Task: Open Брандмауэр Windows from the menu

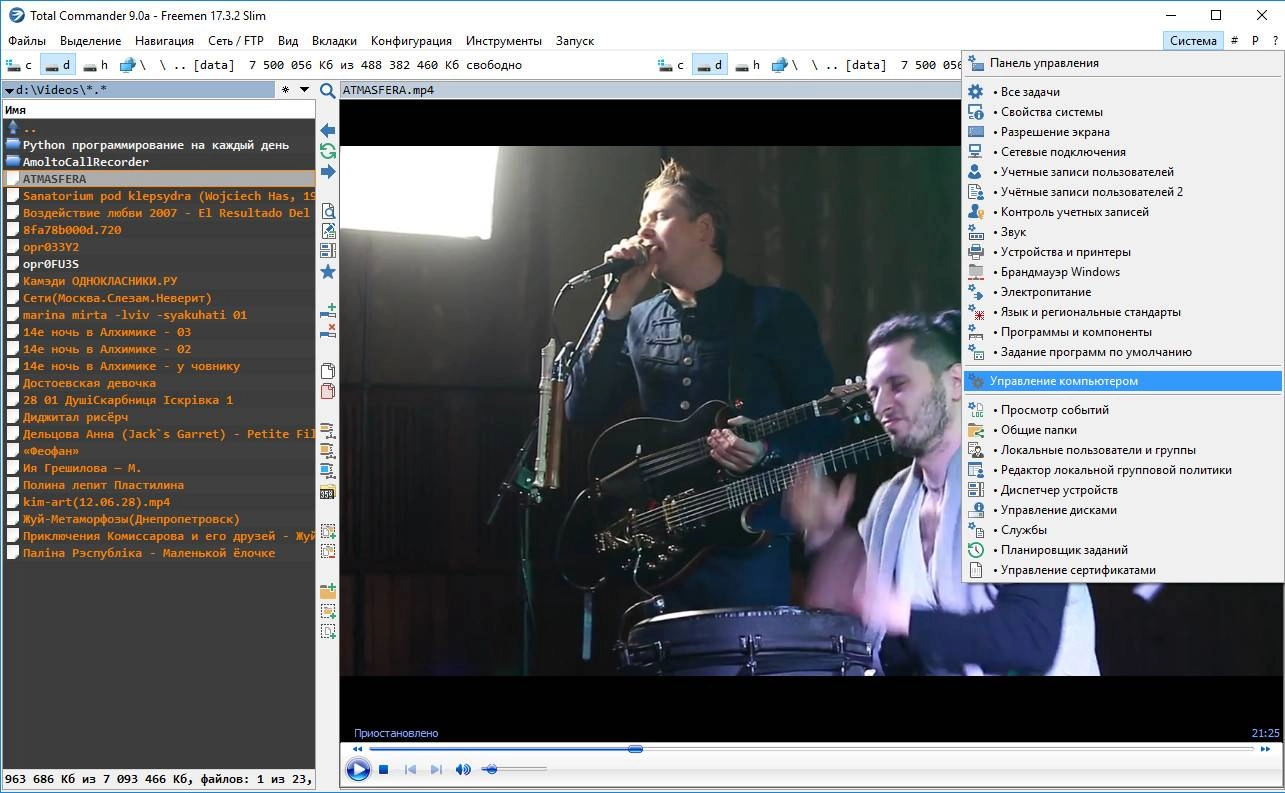Action: pos(1122,272)
